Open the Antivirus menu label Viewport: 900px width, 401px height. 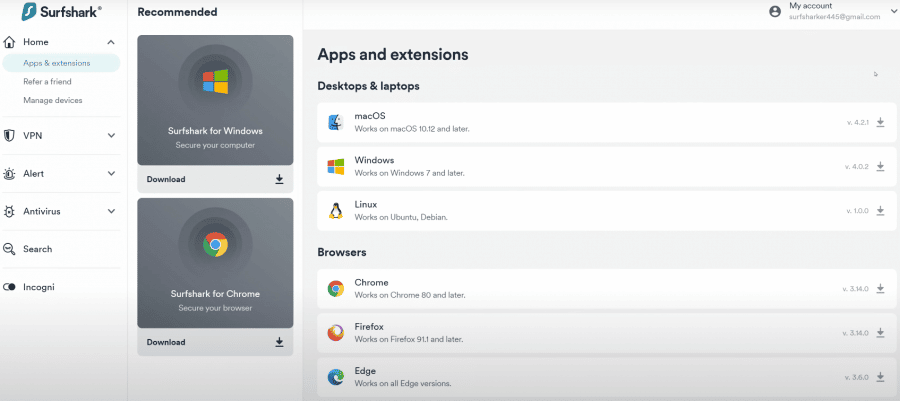coord(41,212)
